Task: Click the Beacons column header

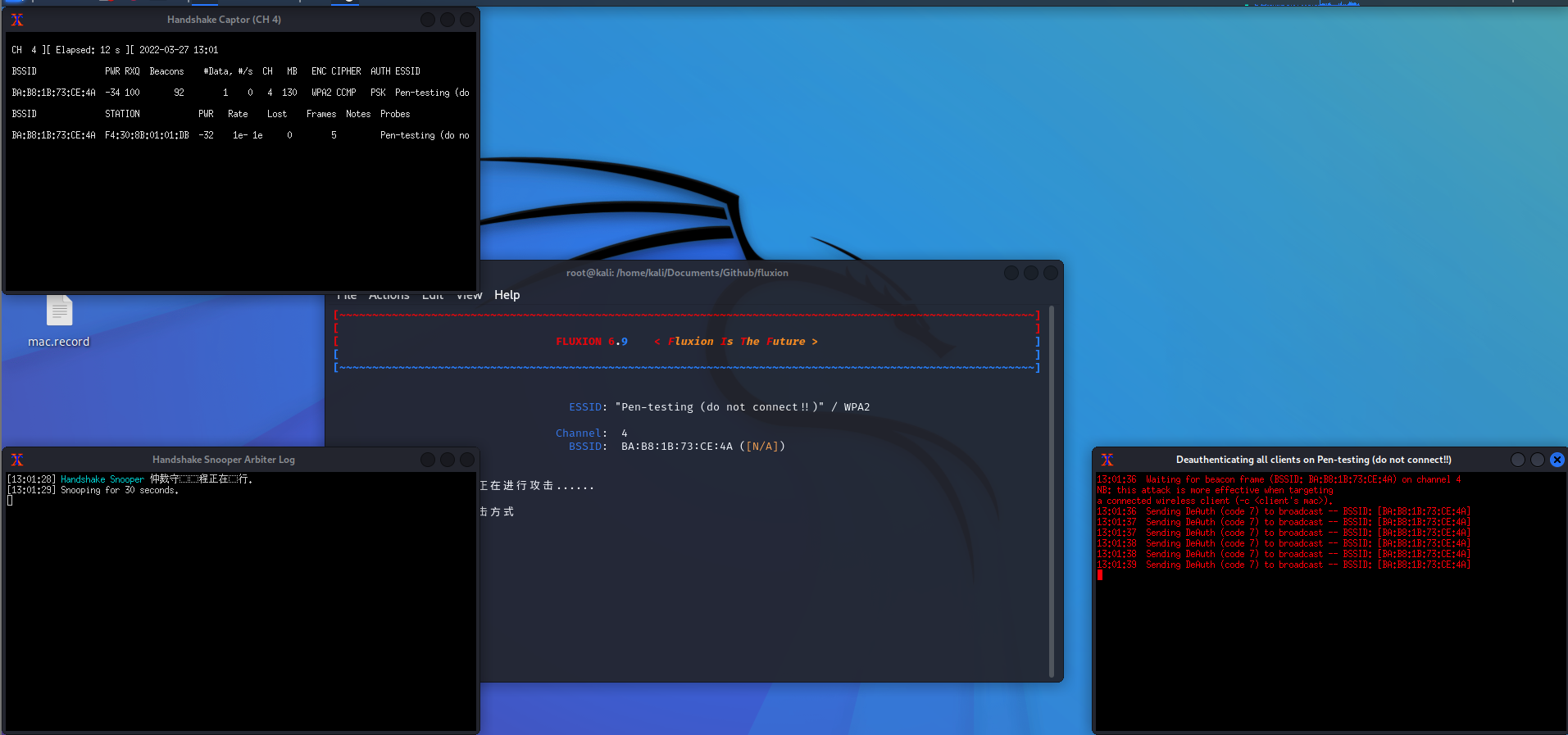Action: (x=166, y=71)
